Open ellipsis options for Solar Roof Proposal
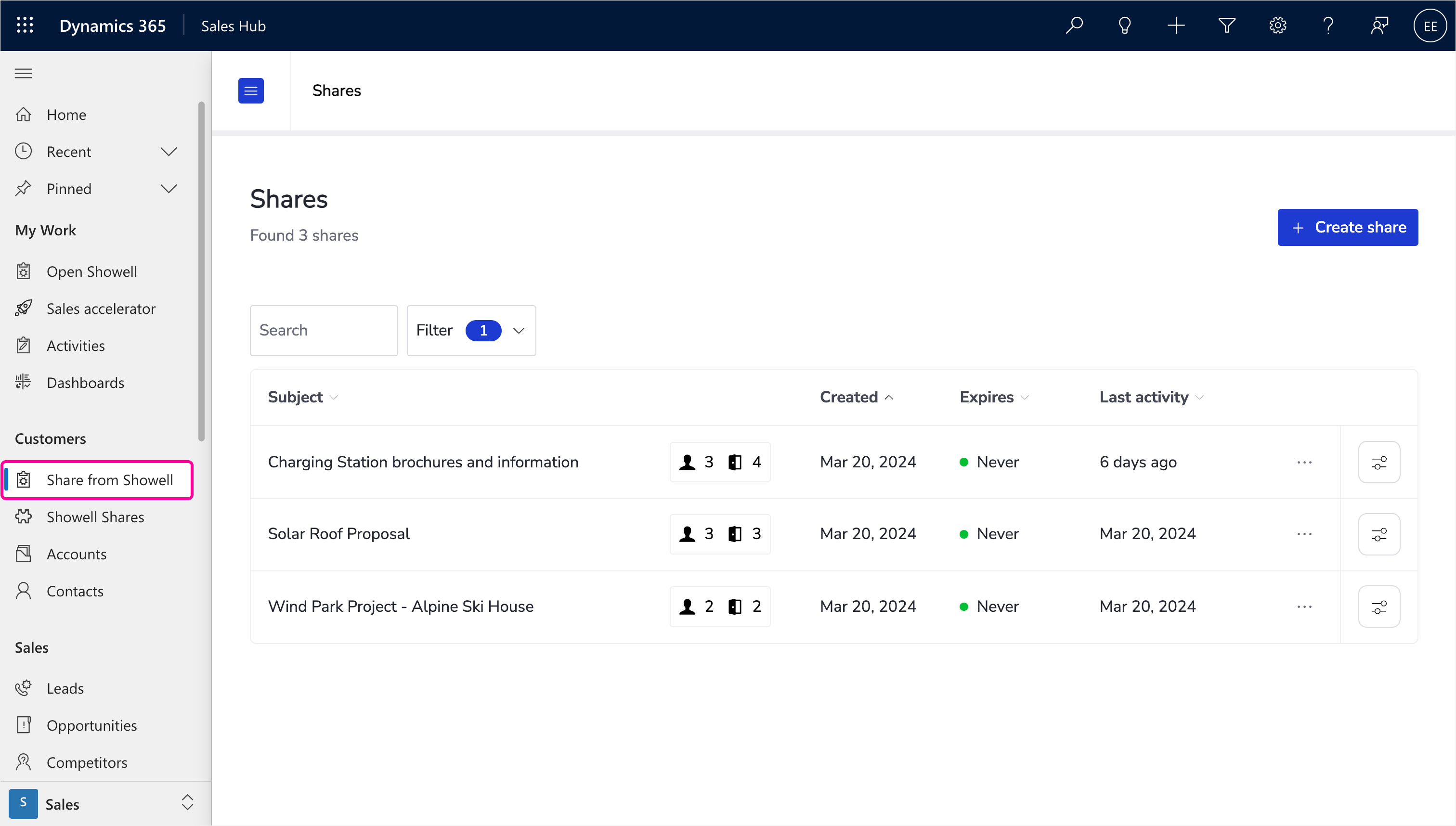Viewport: 1456px width, 826px height. (x=1304, y=534)
